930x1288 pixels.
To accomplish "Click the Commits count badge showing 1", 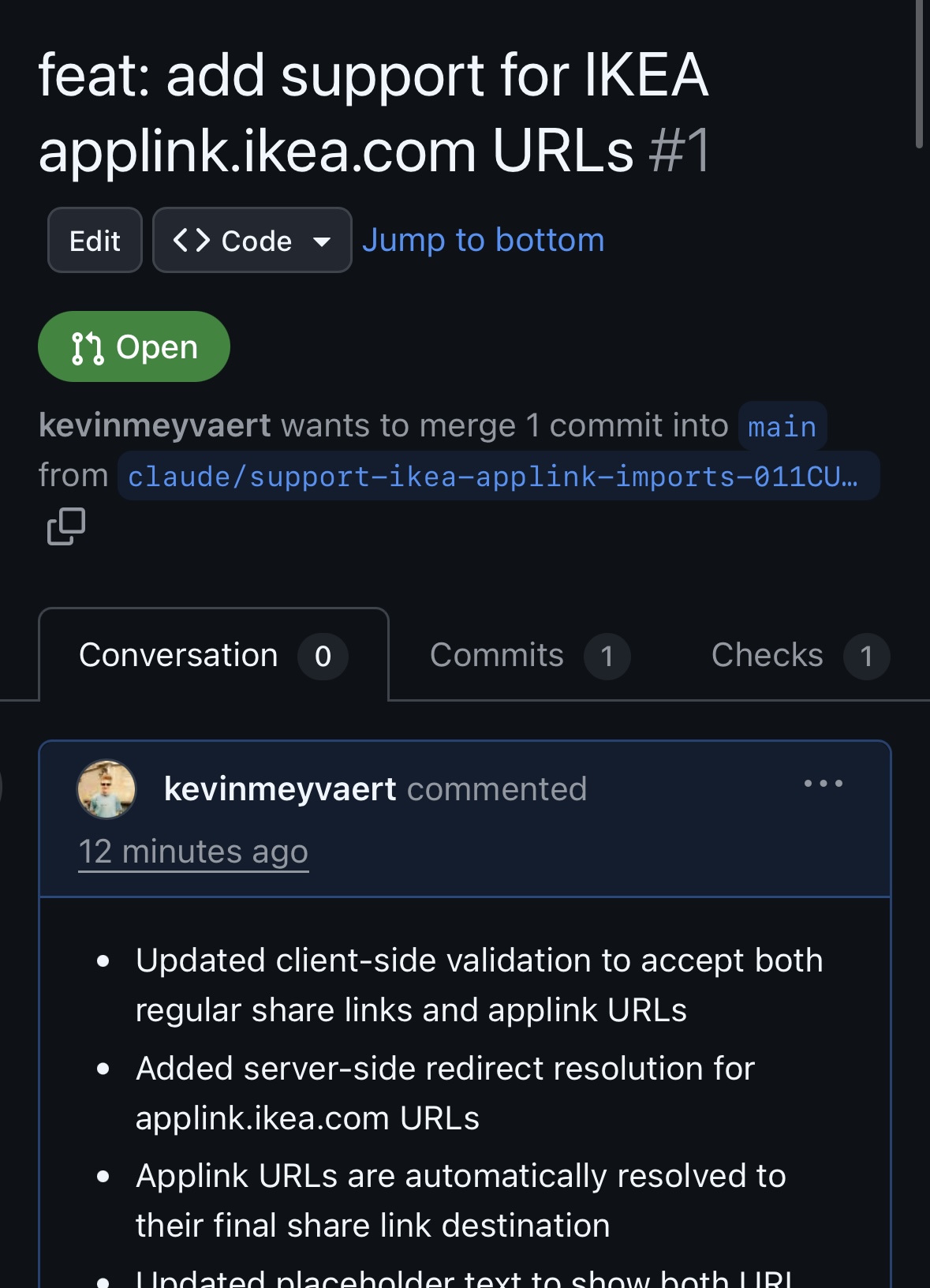I will tap(607, 656).
